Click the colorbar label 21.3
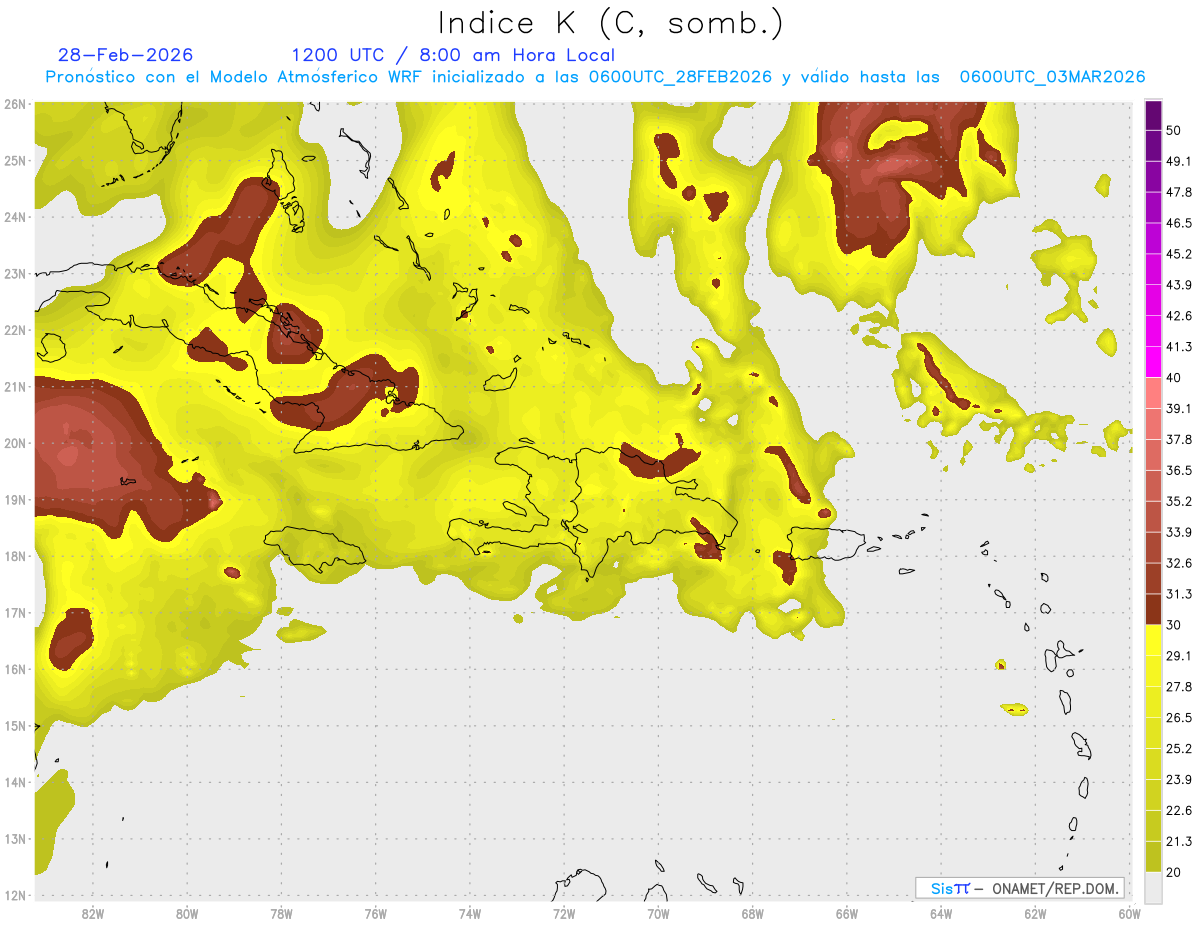Screen dimensions: 1200x927 pyautogui.click(x=1178, y=842)
